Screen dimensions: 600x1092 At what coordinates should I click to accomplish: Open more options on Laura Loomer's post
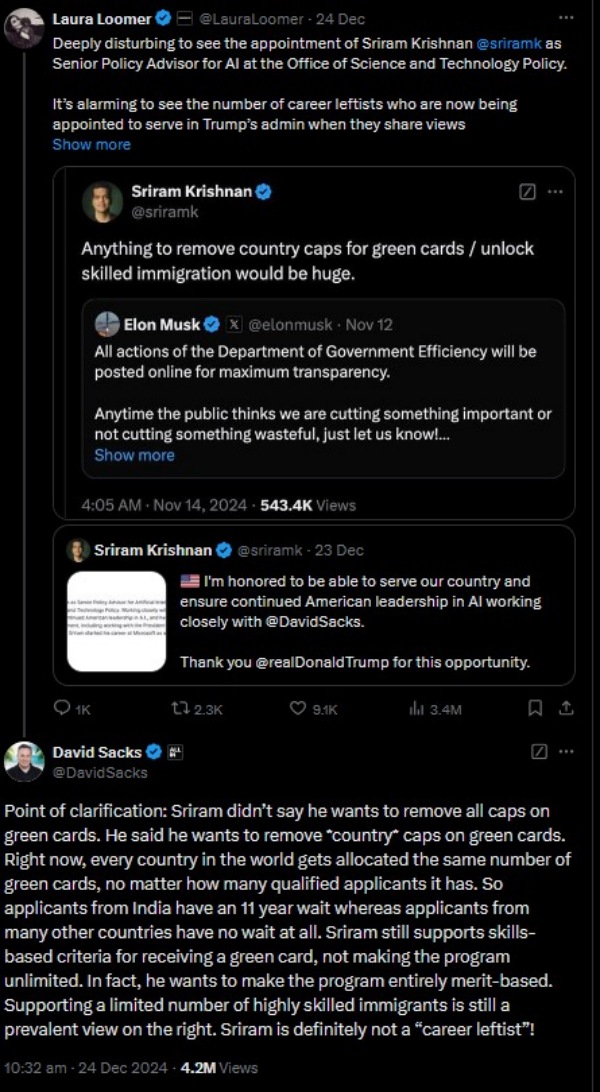(x=566, y=18)
